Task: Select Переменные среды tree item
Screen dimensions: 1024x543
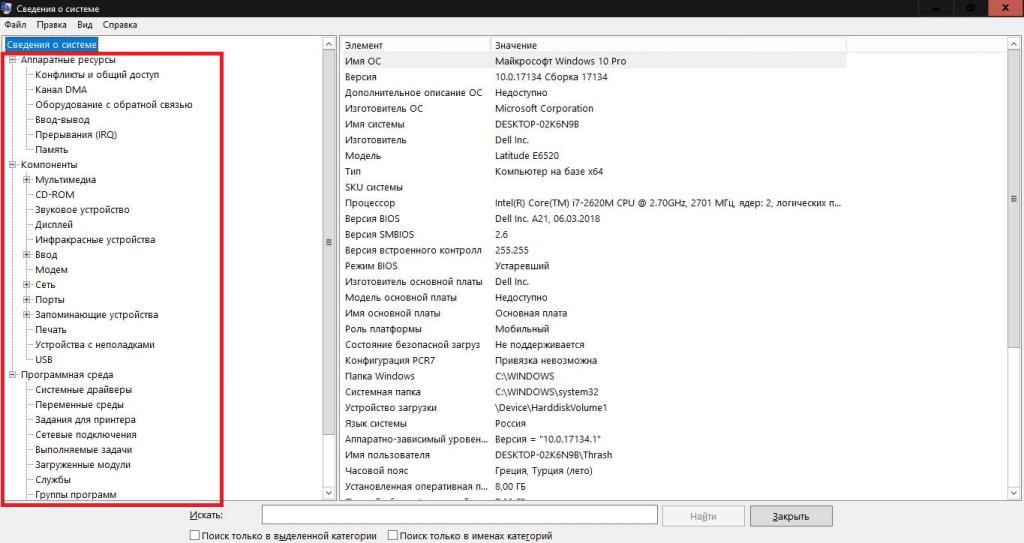Action: (79, 405)
